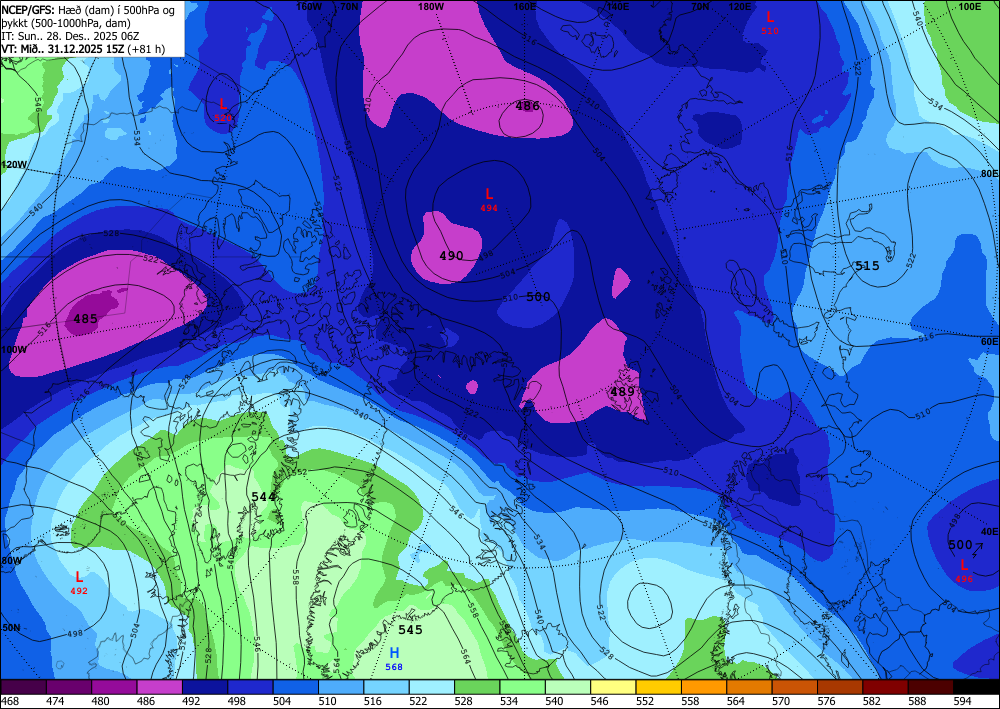This screenshot has width=1000, height=709.
Task: Click the 515 thickness label
Action: (867, 266)
